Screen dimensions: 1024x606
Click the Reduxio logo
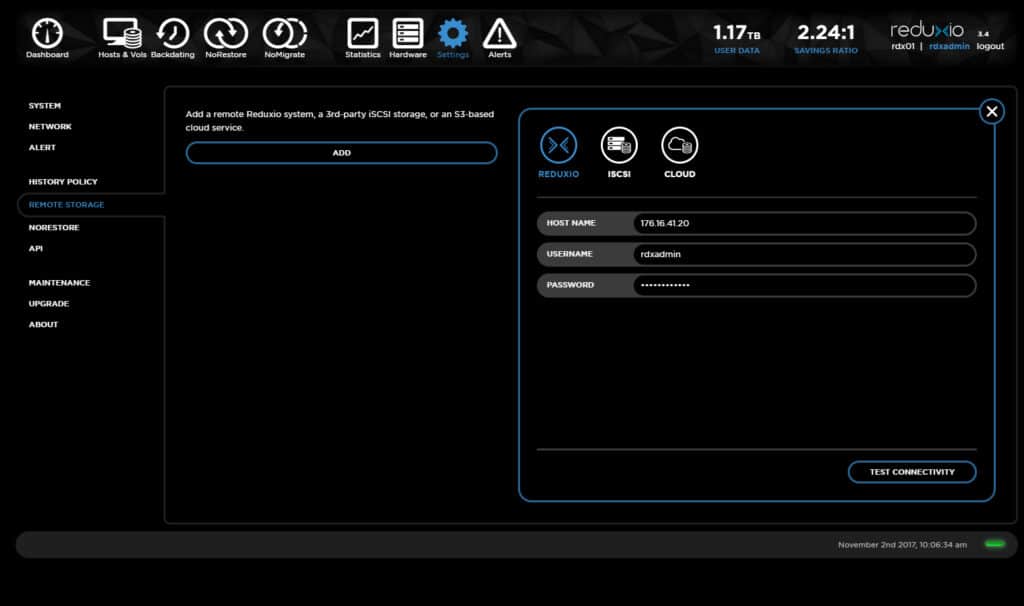927,30
